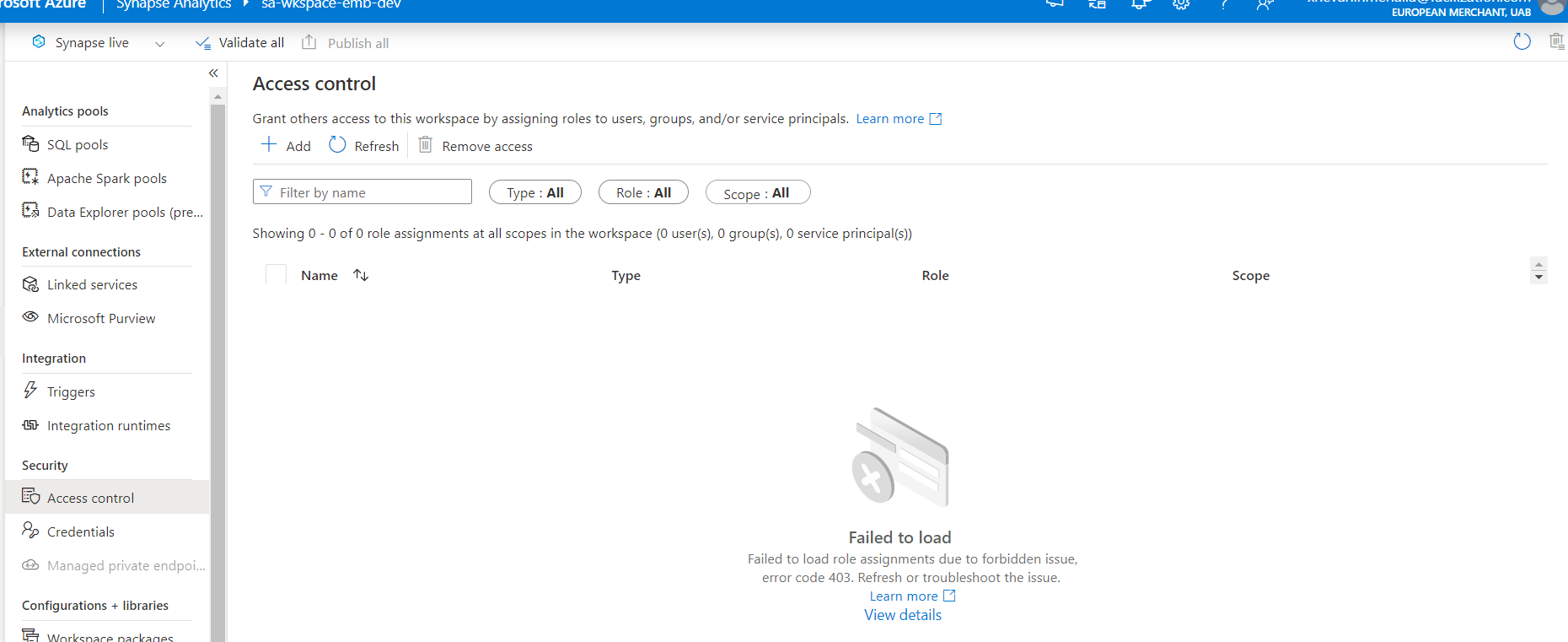The height and width of the screenshot is (642, 1568).
Task: Open Learn more link beside description
Action: click(x=899, y=119)
